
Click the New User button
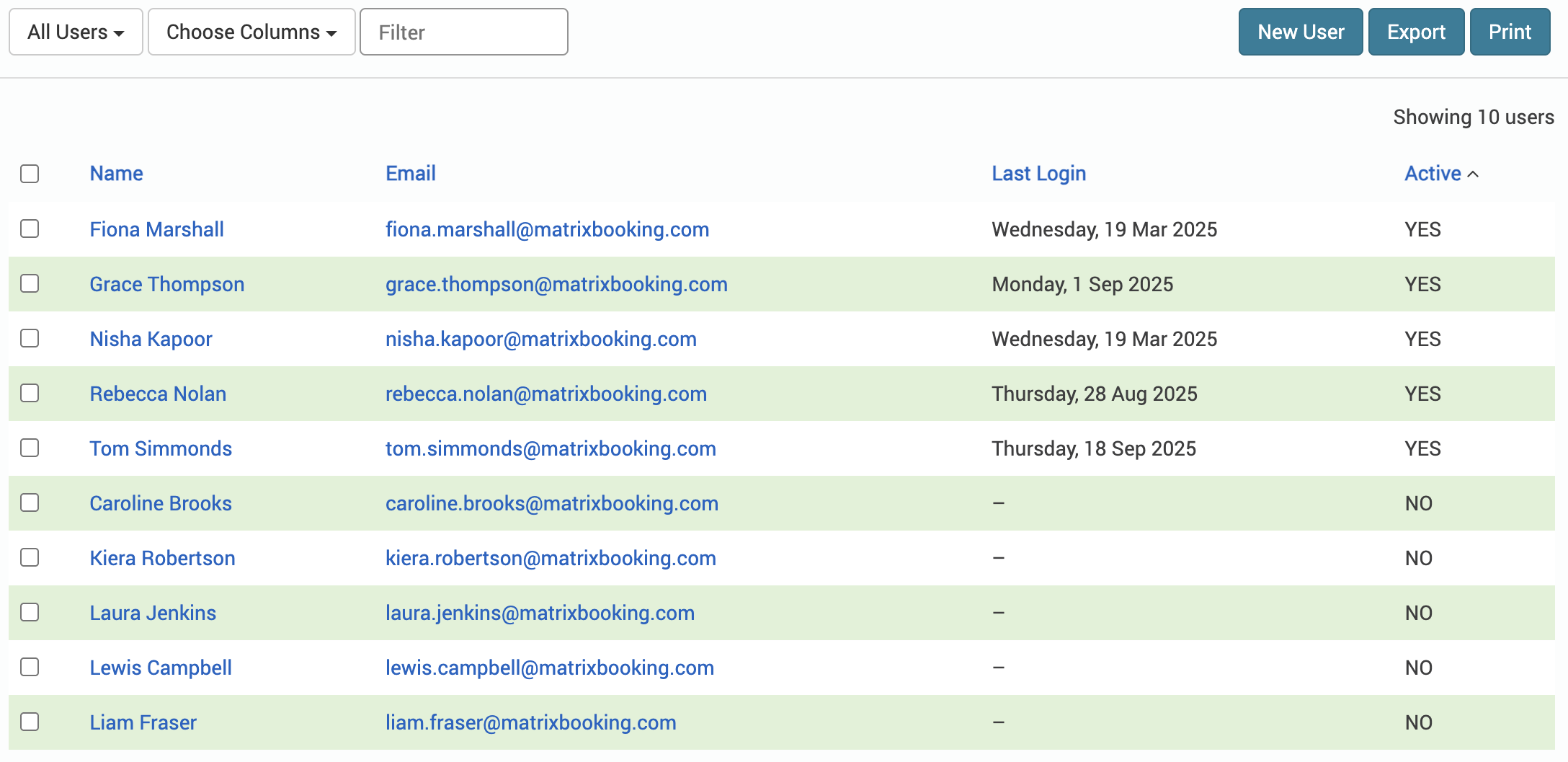[1299, 31]
